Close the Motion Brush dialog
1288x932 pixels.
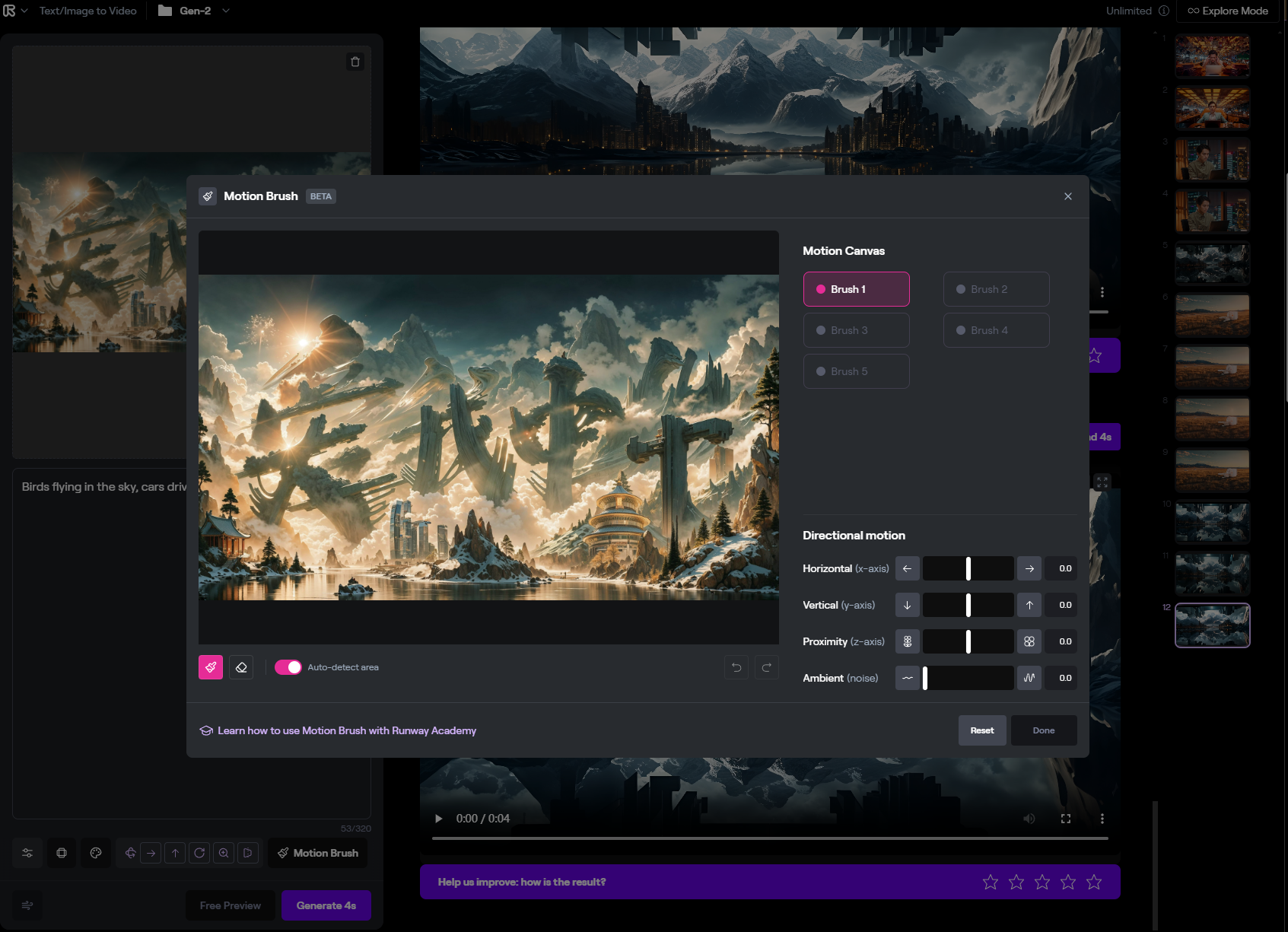tap(1068, 196)
